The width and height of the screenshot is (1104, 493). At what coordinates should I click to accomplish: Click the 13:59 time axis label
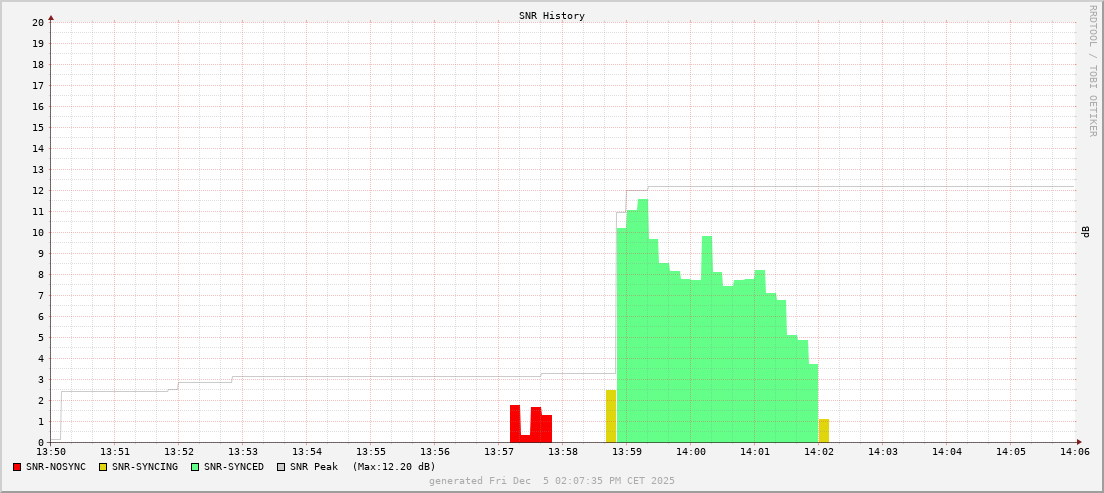627,452
